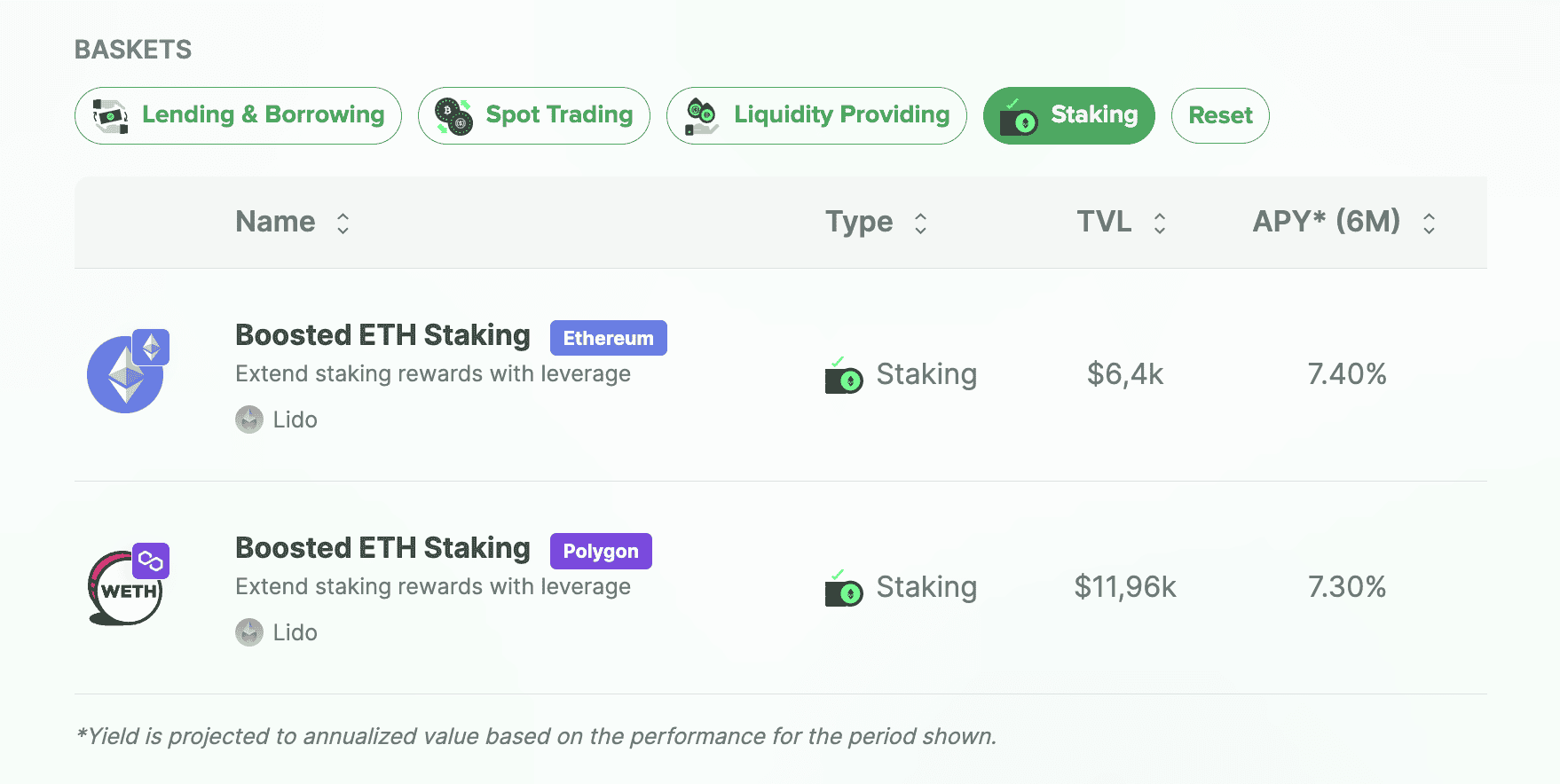Click the Spot Trading coins icon
1560x784 pixels.
tap(454, 116)
